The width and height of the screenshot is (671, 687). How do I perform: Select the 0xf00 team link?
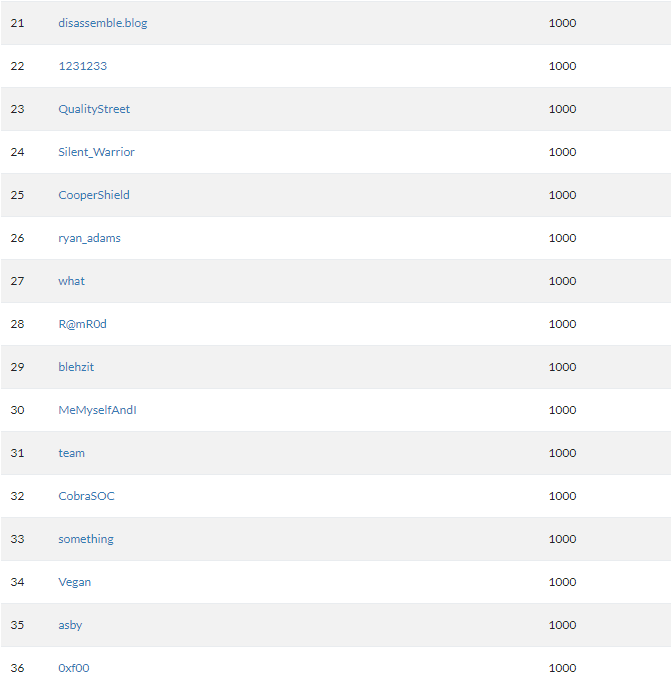click(x=73, y=667)
